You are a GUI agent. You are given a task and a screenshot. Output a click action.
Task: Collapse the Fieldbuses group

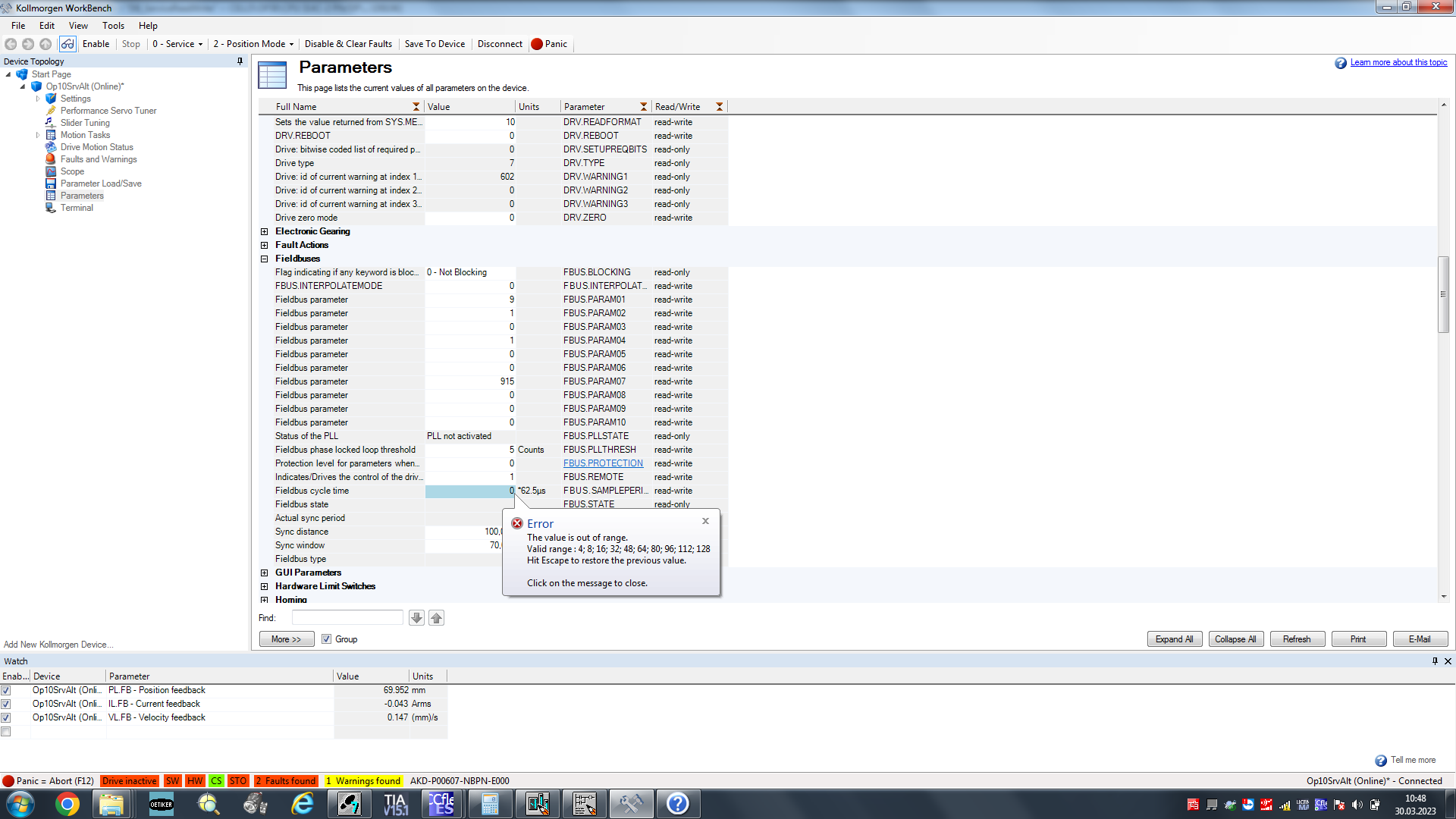coord(264,259)
